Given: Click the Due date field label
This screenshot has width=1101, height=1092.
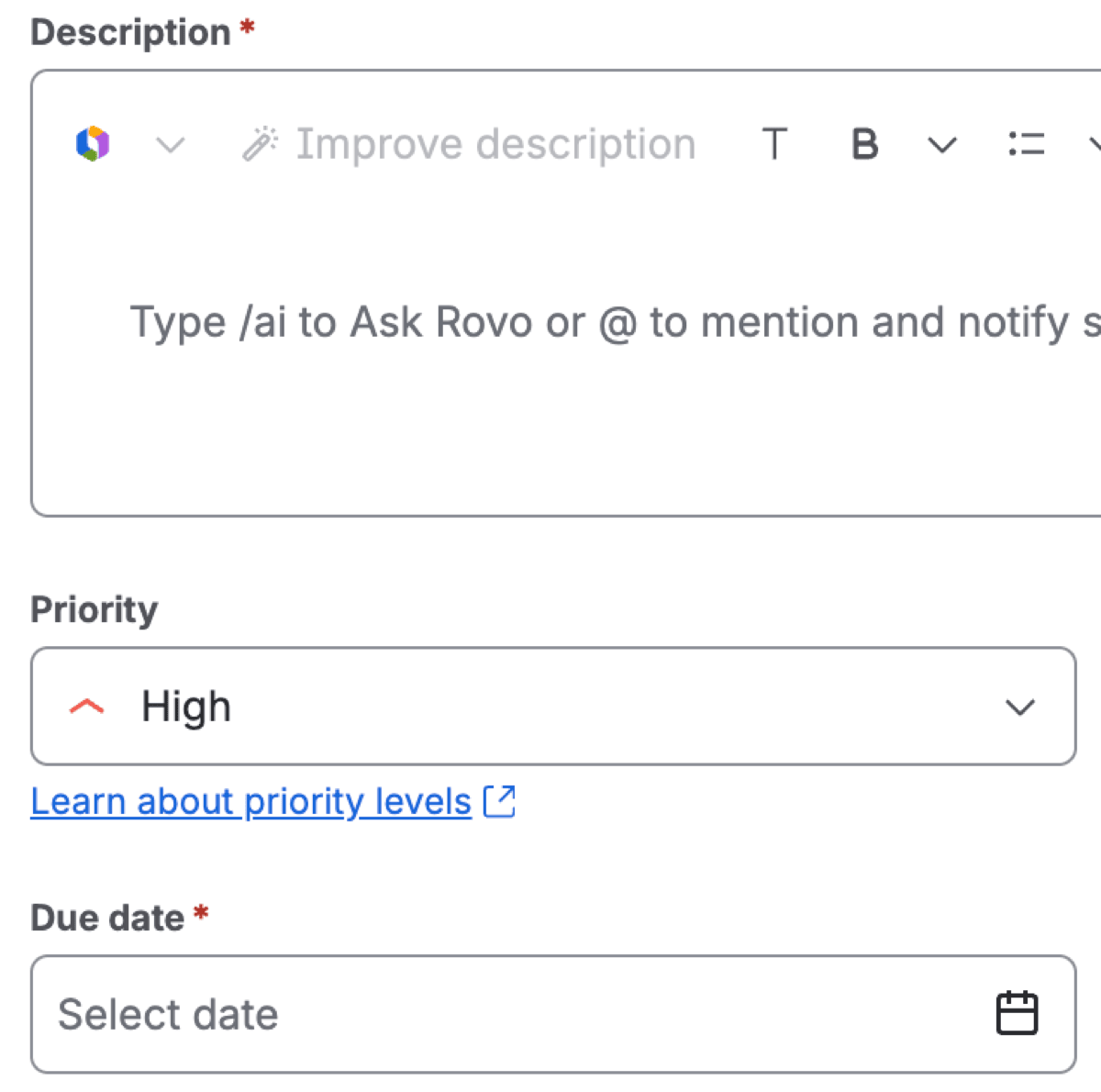Looking at the screenshot, I should 107,918.
